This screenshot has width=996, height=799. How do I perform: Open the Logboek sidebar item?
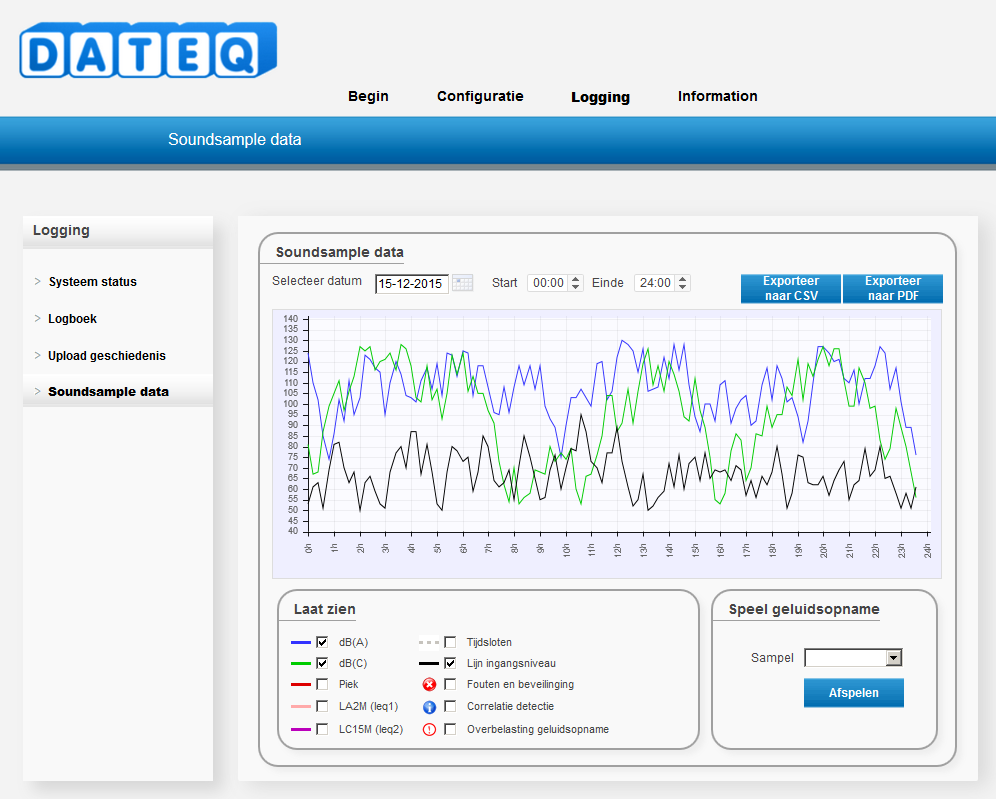tap(72, 319)
